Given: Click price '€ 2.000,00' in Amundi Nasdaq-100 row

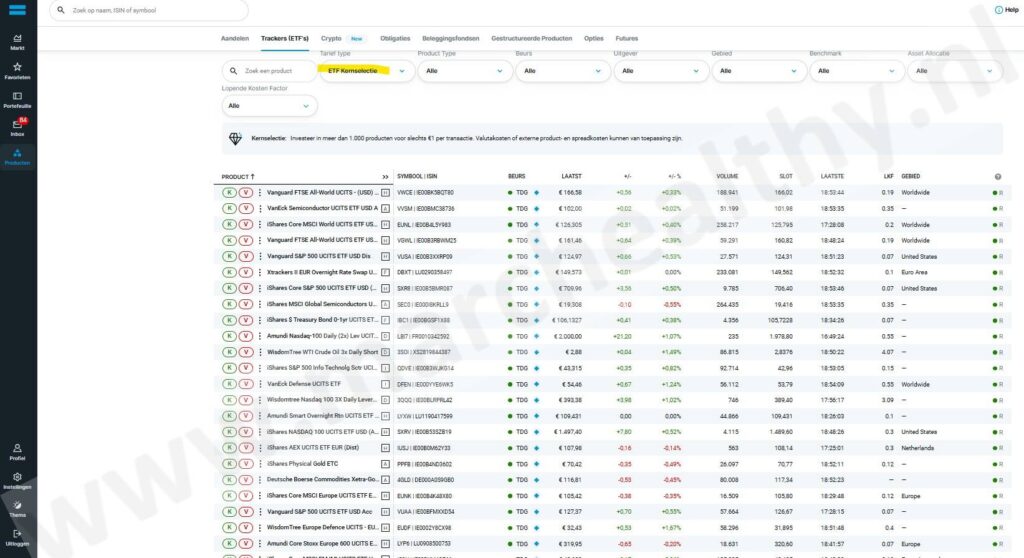Looking at the screenshot, I should pos(568,336).
